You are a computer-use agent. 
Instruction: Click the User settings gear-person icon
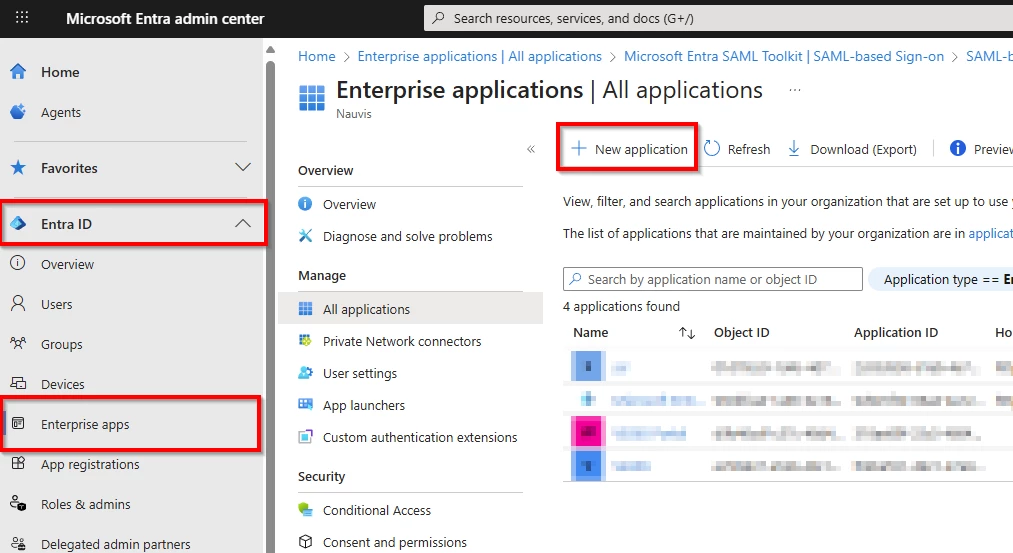click(305, 373)
